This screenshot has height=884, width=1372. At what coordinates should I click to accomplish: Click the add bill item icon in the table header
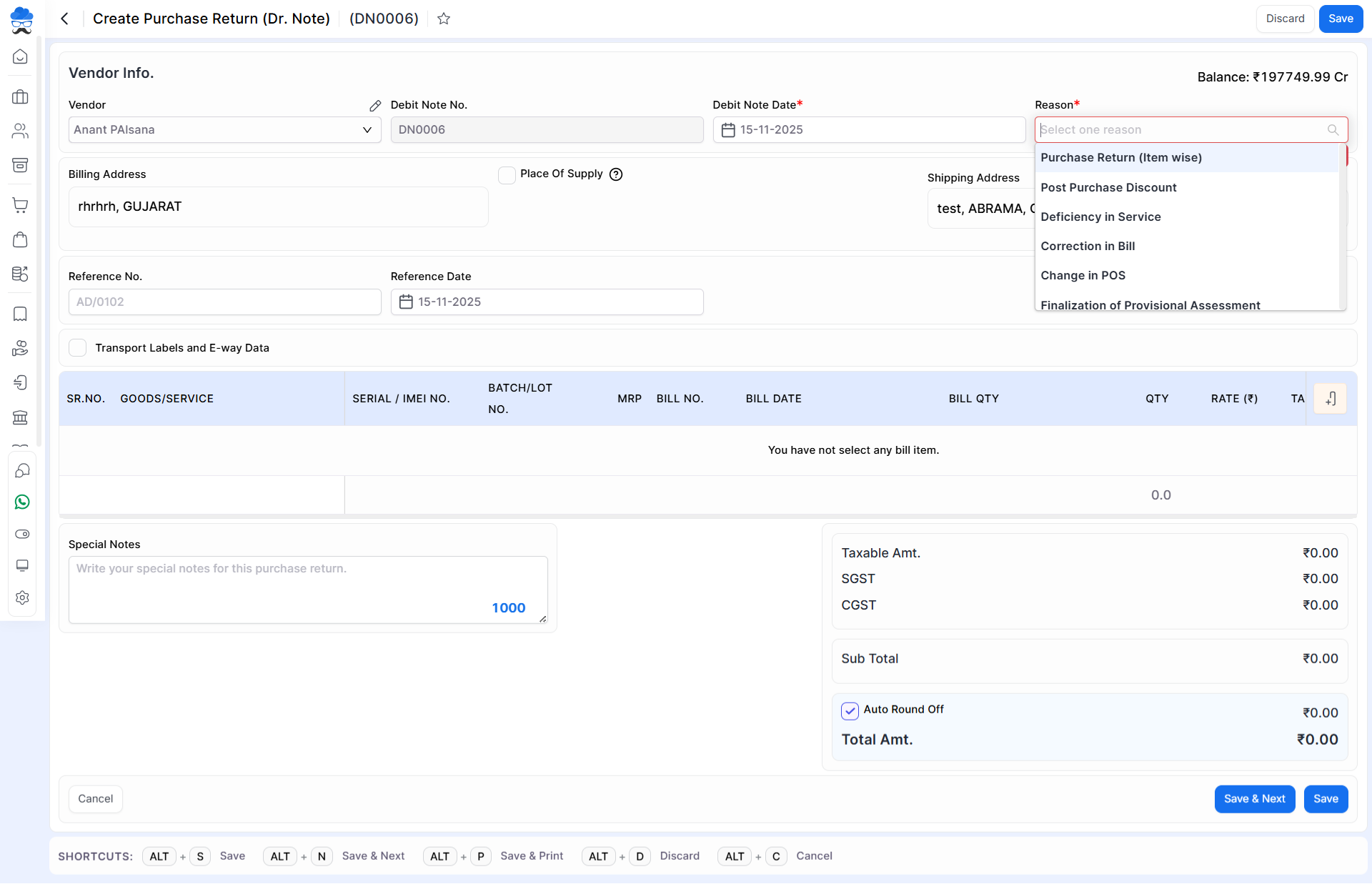click(1330, 399)
